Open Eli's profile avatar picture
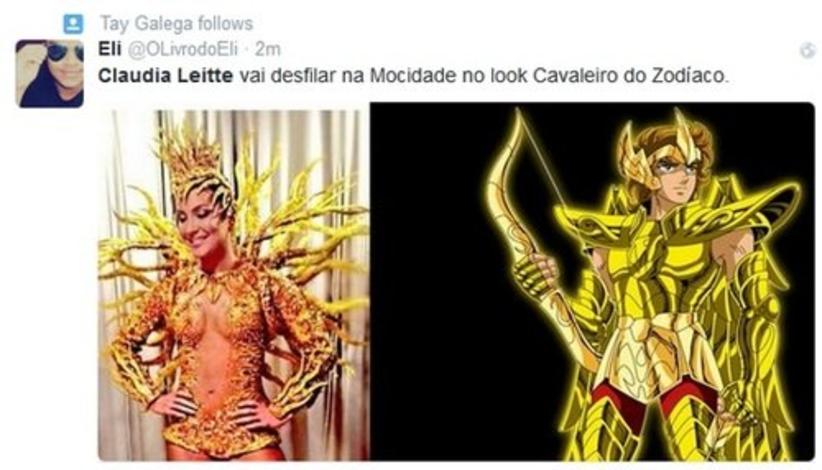 point(50,74)
